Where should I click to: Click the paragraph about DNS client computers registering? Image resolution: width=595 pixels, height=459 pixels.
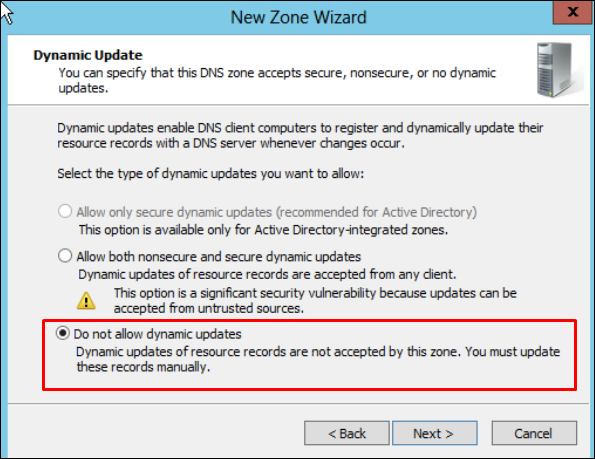(300, 135)
